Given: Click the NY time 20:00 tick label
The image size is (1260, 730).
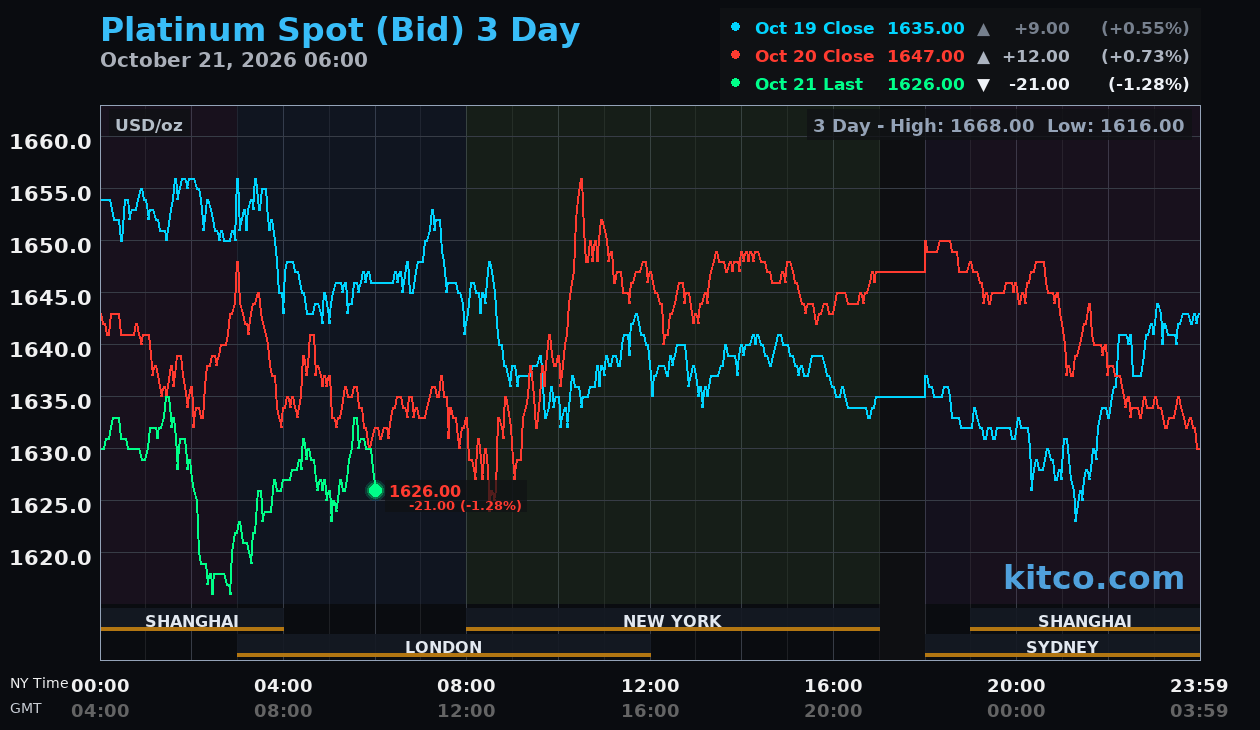Looking at the screenshot, I should [x=1016, y=686].
